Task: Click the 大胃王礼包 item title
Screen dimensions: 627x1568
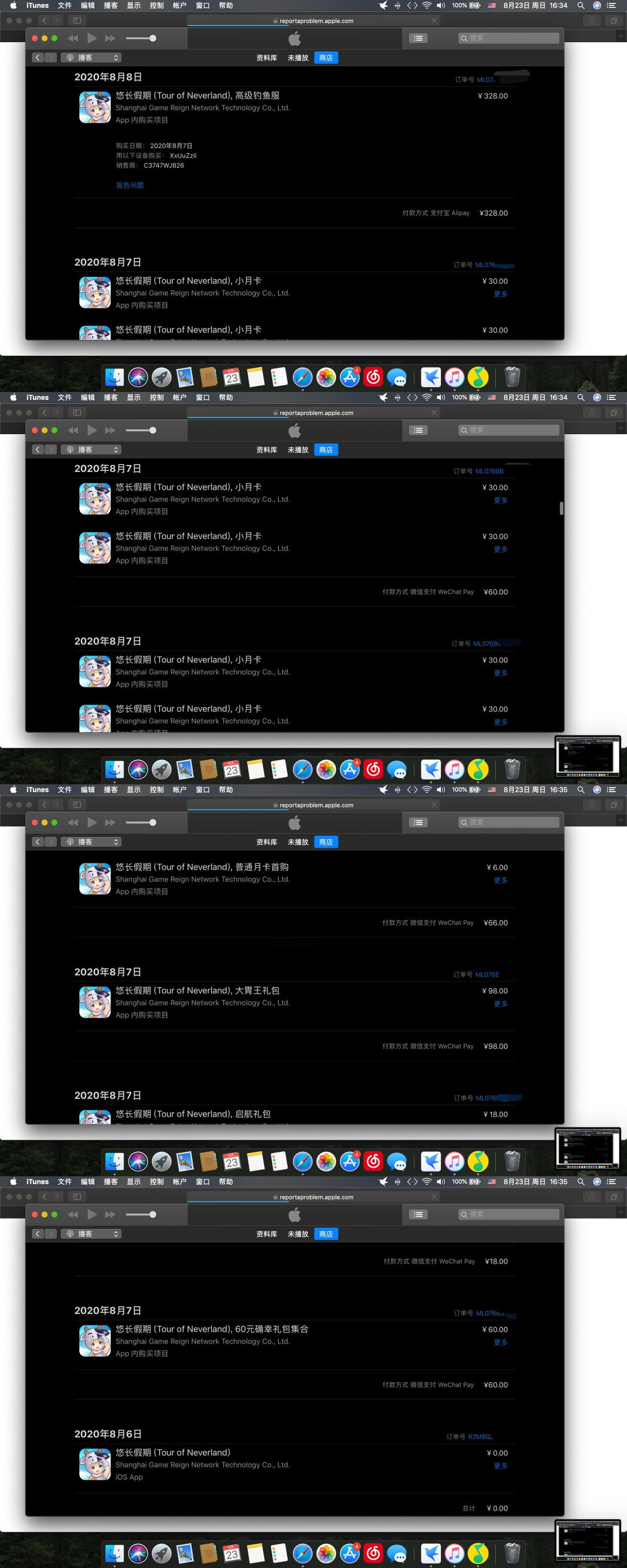Action: [197, 990]
